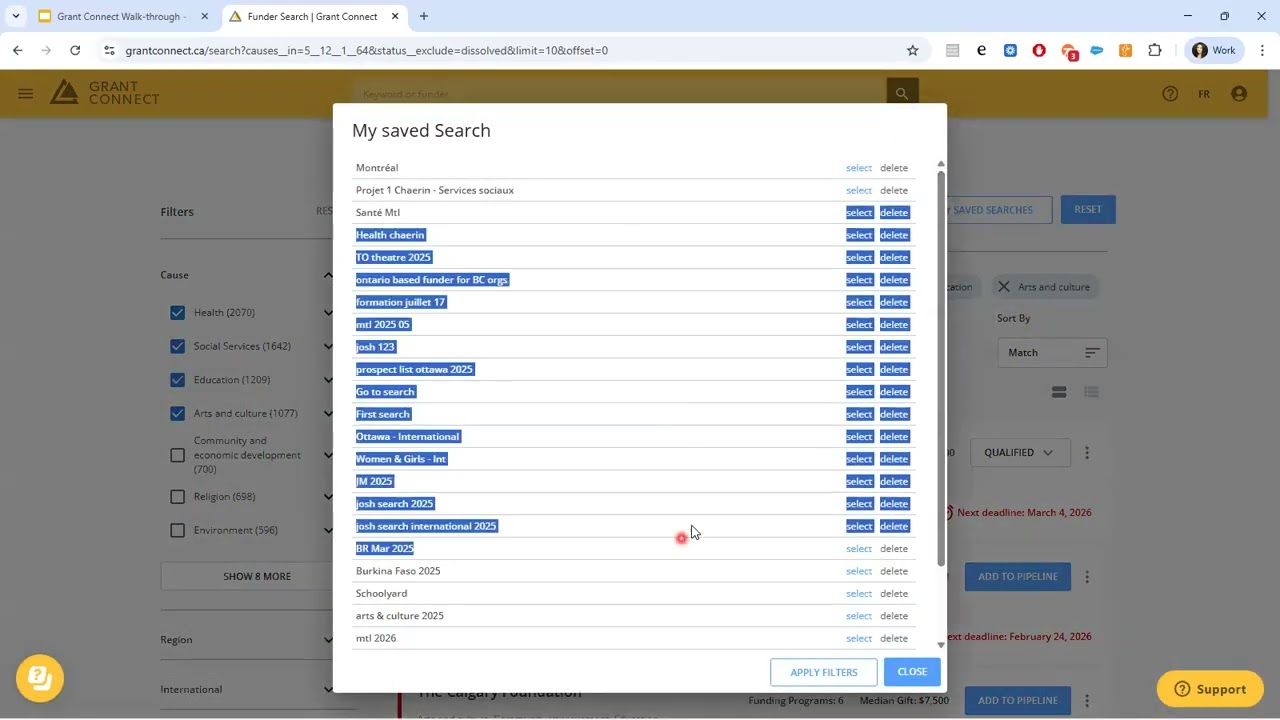Image resolution: width=1280 pixels, height=720 pixels.
Task: Open options menu beside QUALIFIED dropdown
Action: 1087,453
